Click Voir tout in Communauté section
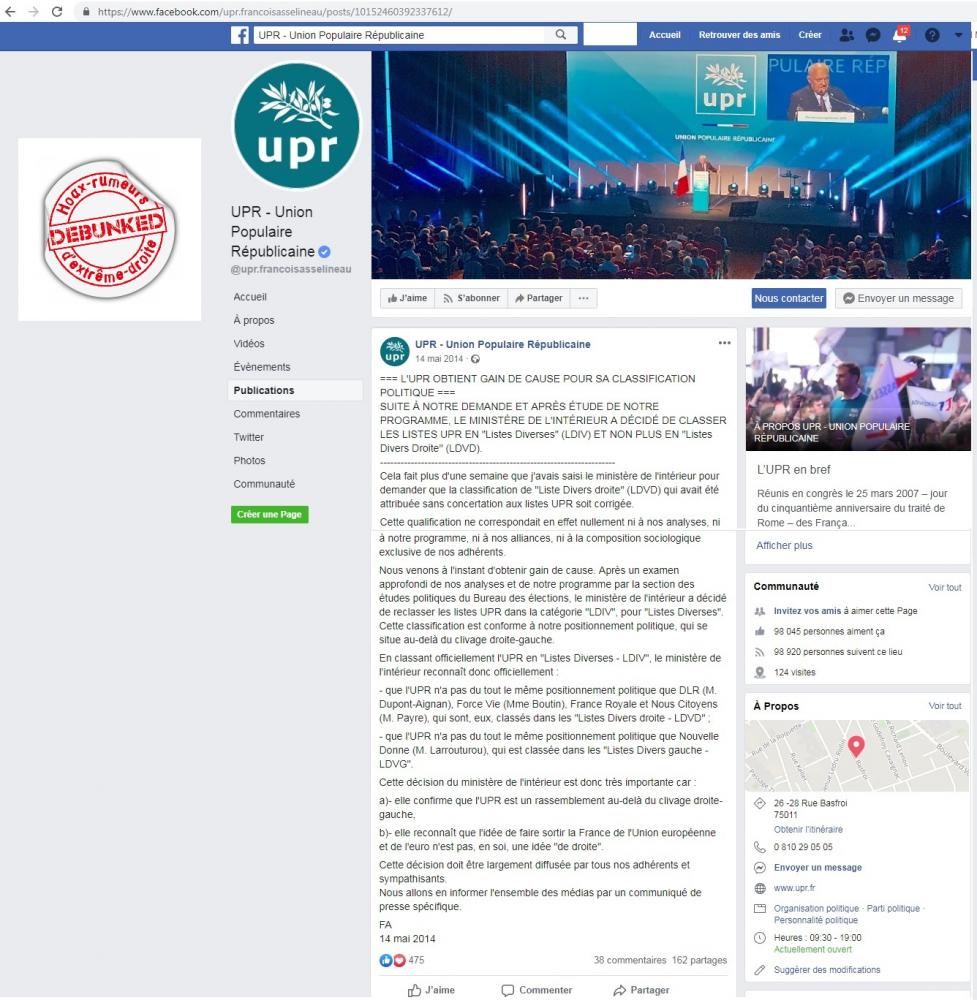This screenshot has height=1000, width=977. tap(944, 587)
